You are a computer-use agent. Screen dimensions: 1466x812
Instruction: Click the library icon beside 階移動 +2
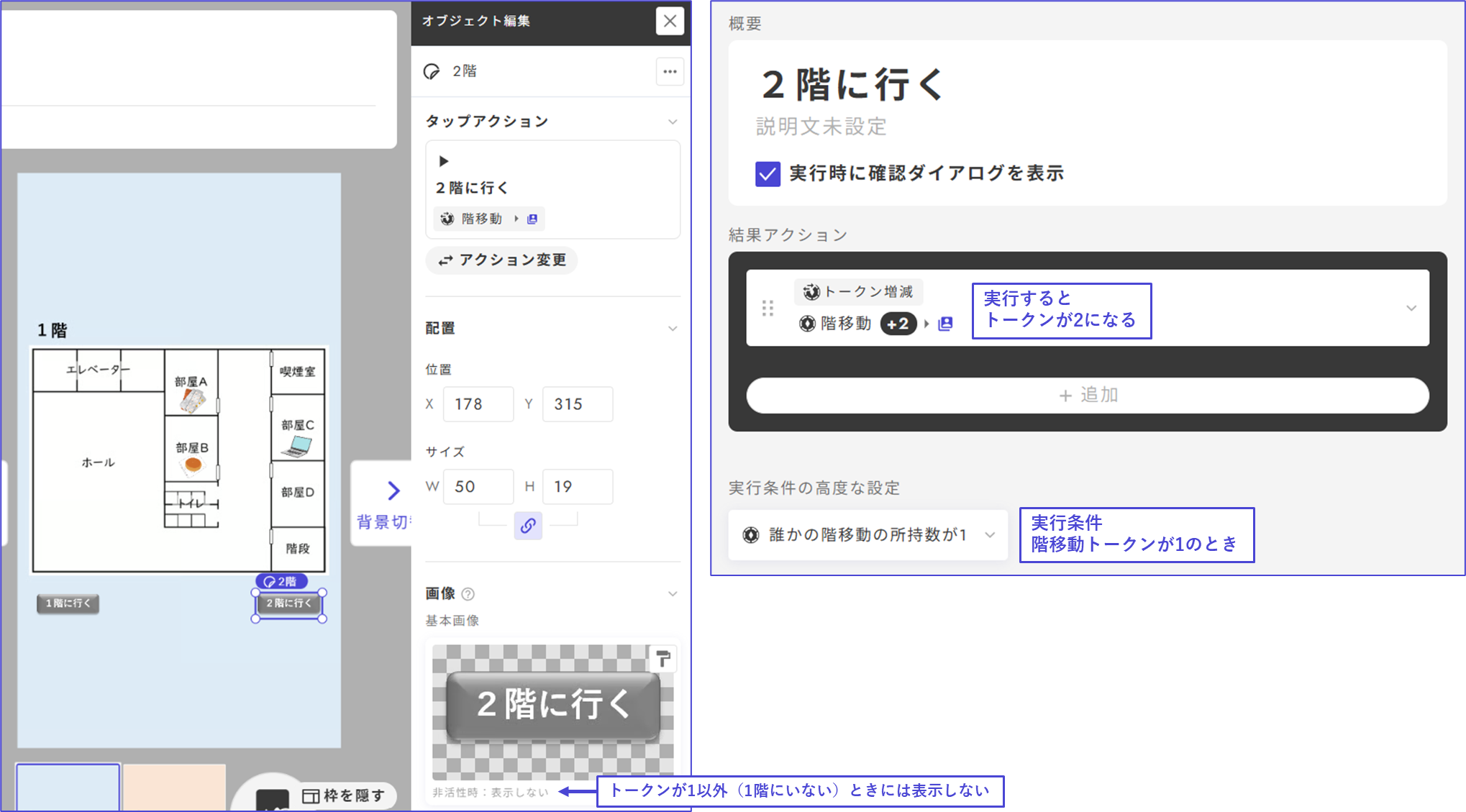946,324
